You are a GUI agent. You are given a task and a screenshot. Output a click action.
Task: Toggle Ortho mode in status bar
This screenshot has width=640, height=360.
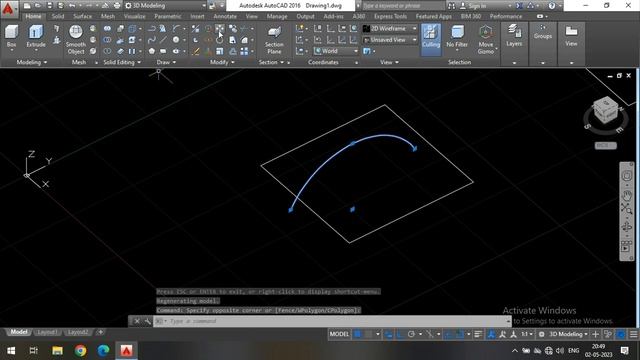point(400,334)
